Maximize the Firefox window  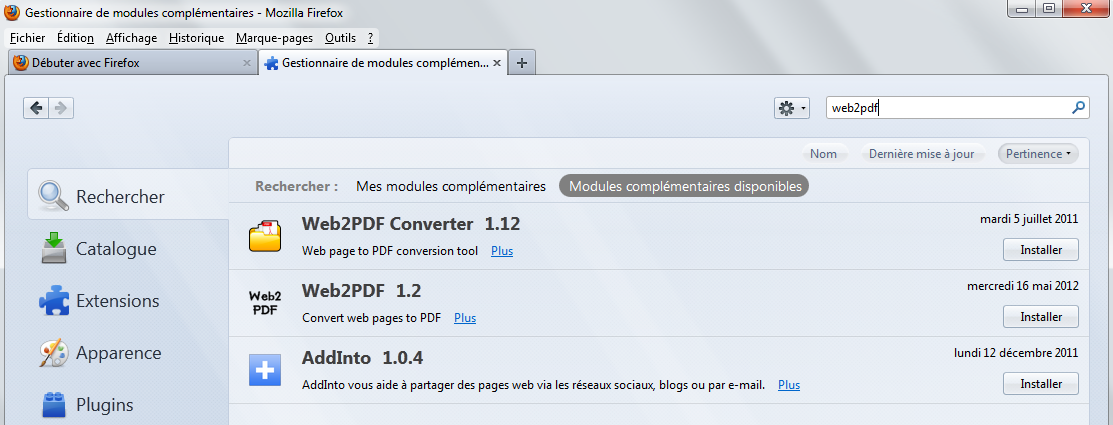coord(1048,9)
